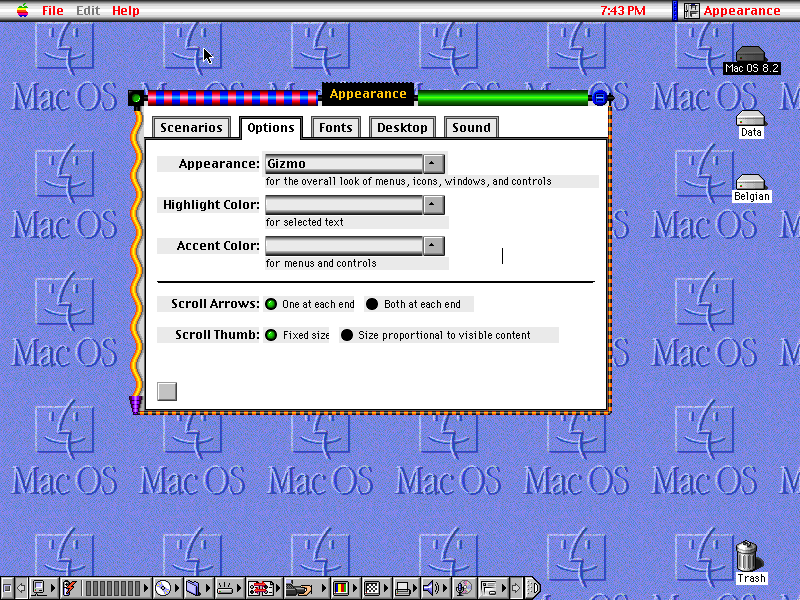This screenshot has width=800, height=600.
Task: Switch to the Desktop tab
Action: click(x=402, y=128)
